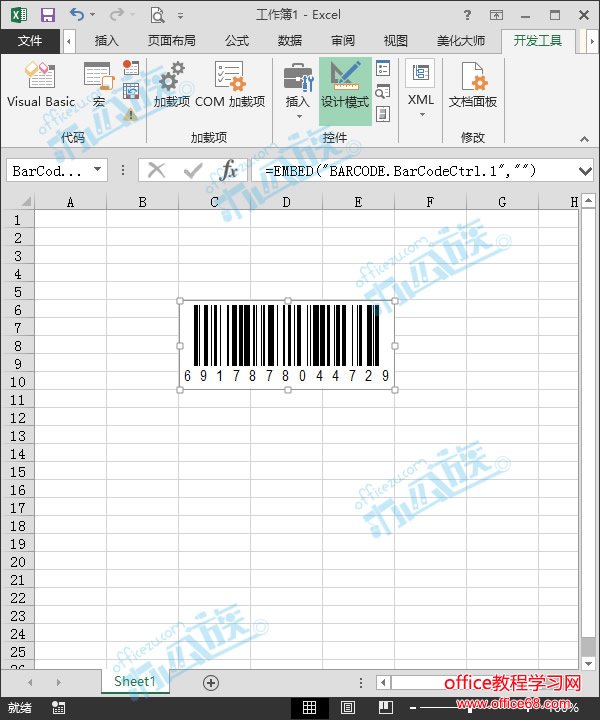
Task: Open control Properties icon
Action: (x=383, y=68)
